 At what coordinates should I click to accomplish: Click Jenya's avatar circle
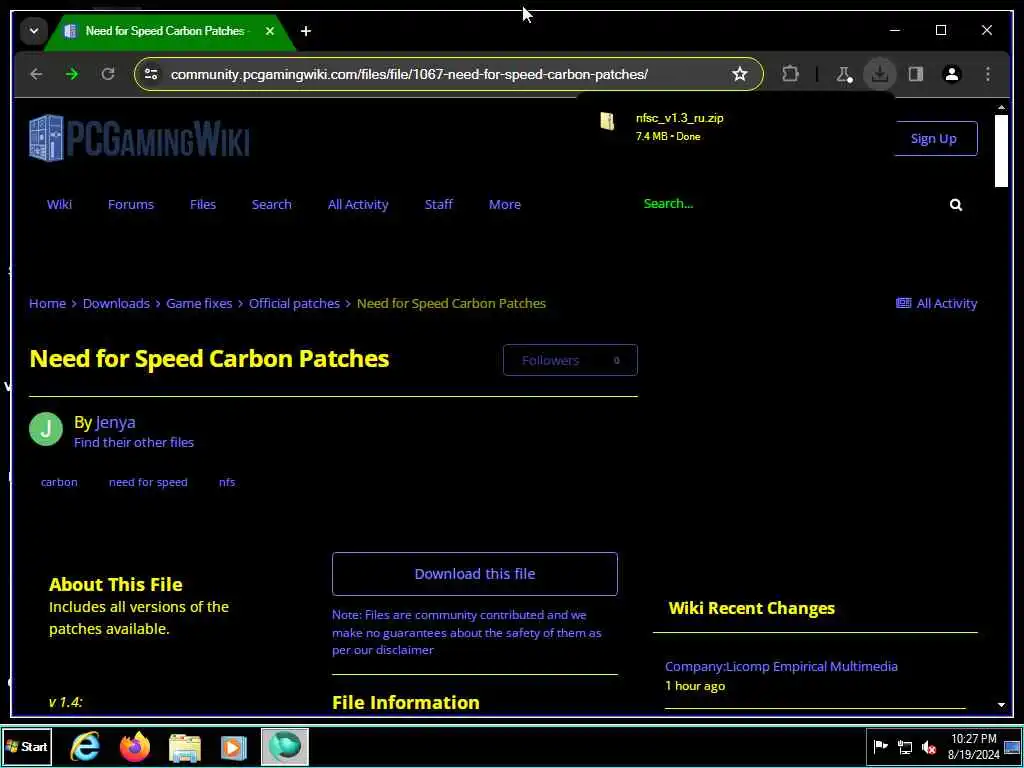46,429
